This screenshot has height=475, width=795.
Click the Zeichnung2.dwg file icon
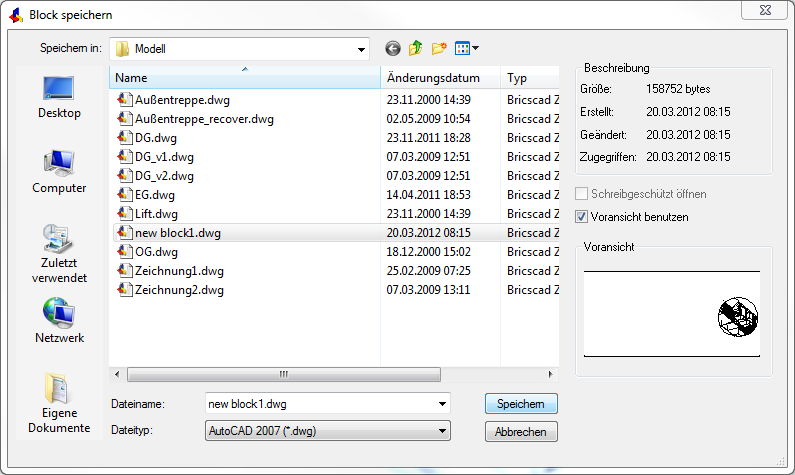pyautogui.click(x=125, y=290)
